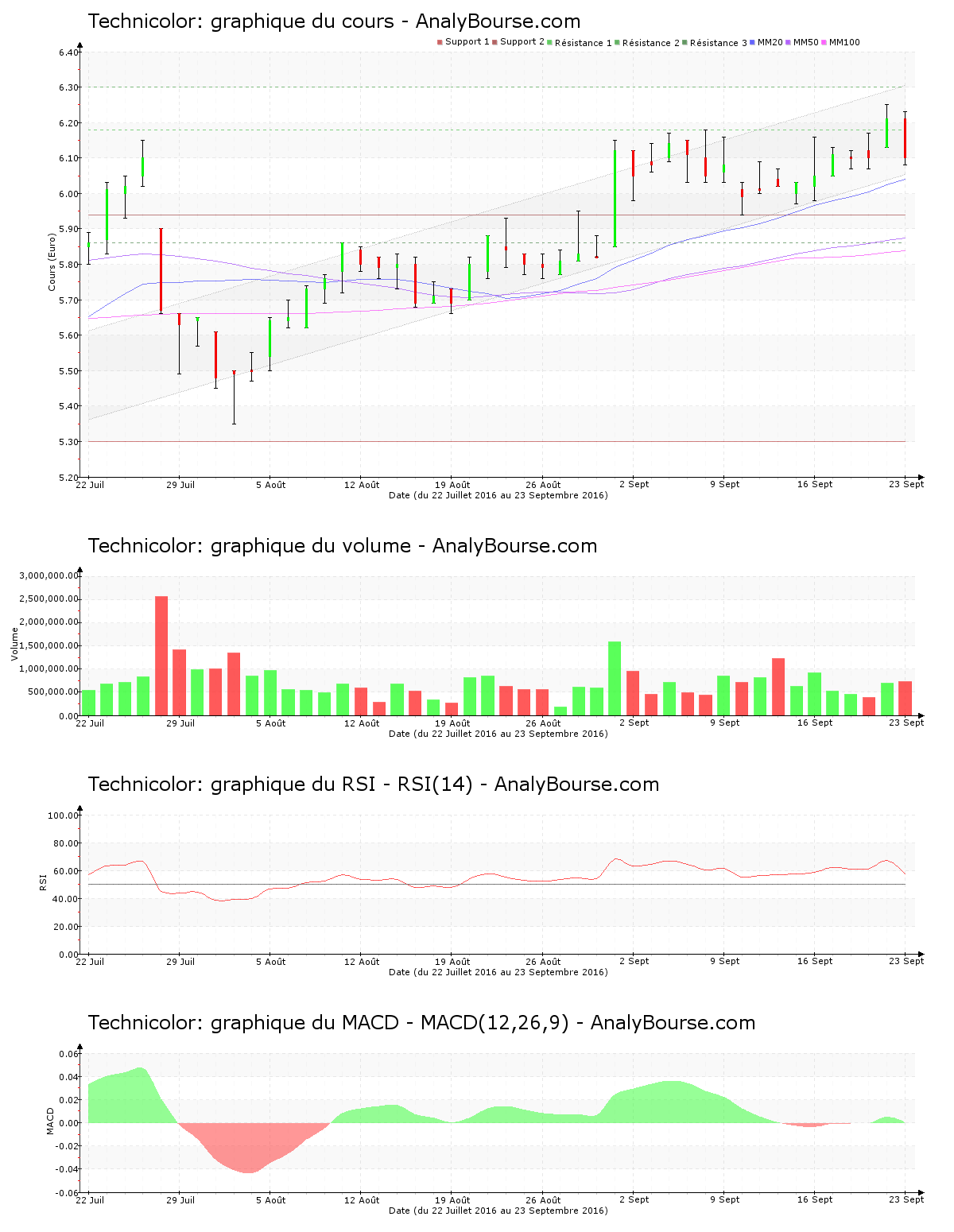Click the 40.00 tick on RSI axis
The height and width of the screenshot is (1232, 954).
(x=66, y=899)
